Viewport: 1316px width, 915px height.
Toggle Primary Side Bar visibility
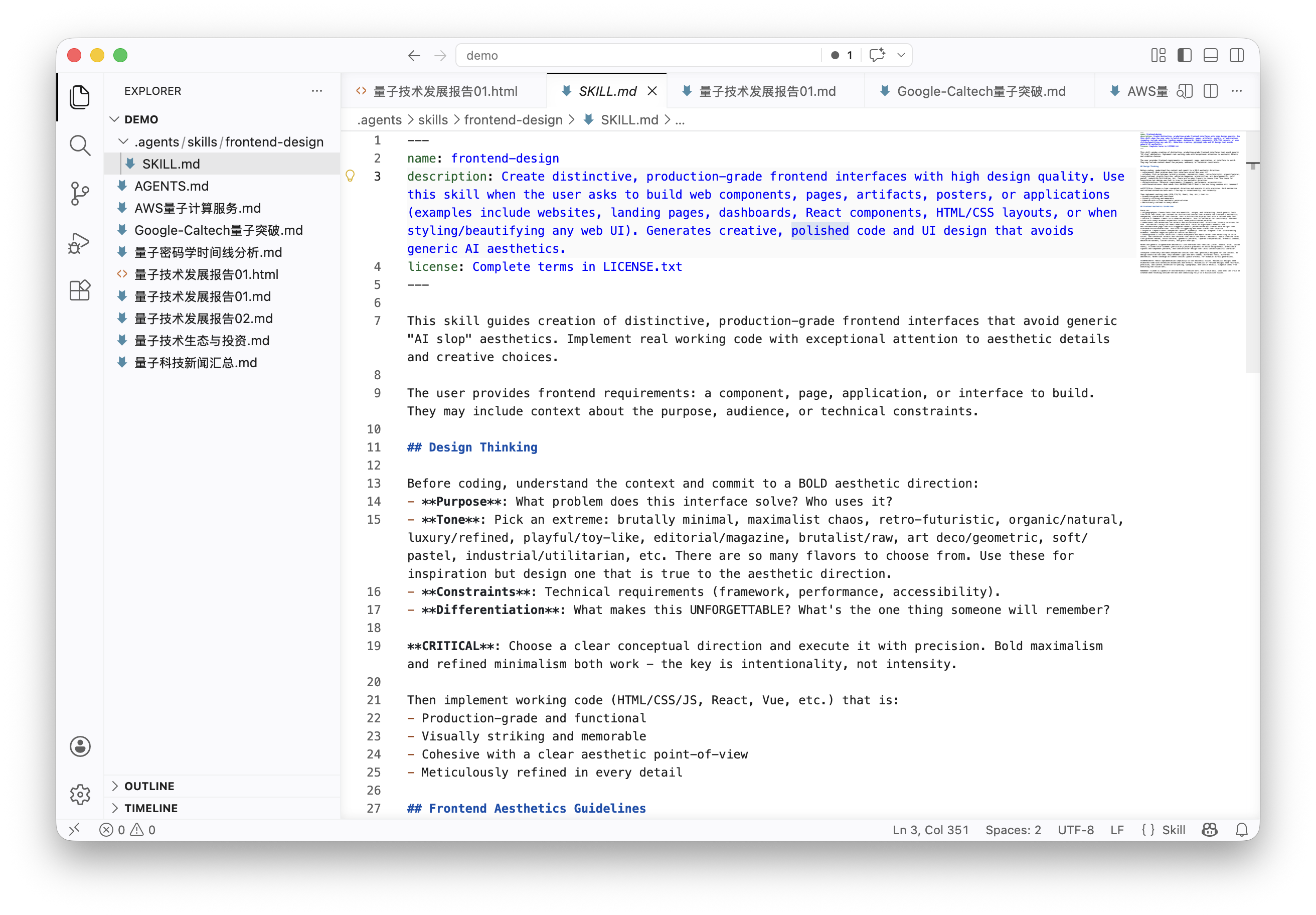pyautogui.click(x=1184, y=55)
